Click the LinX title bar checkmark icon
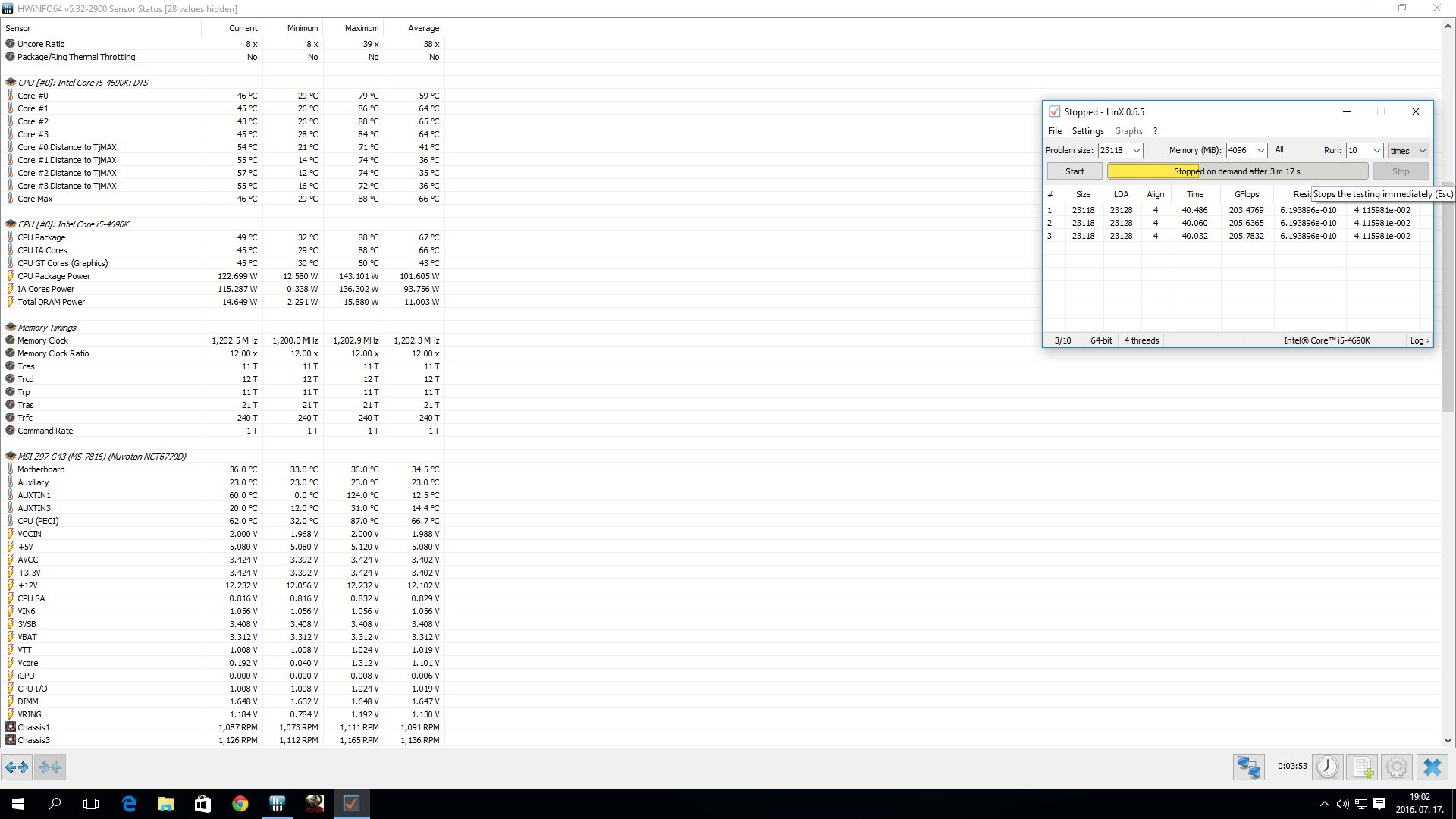 pyautogui.click(x=1054, y=111)
